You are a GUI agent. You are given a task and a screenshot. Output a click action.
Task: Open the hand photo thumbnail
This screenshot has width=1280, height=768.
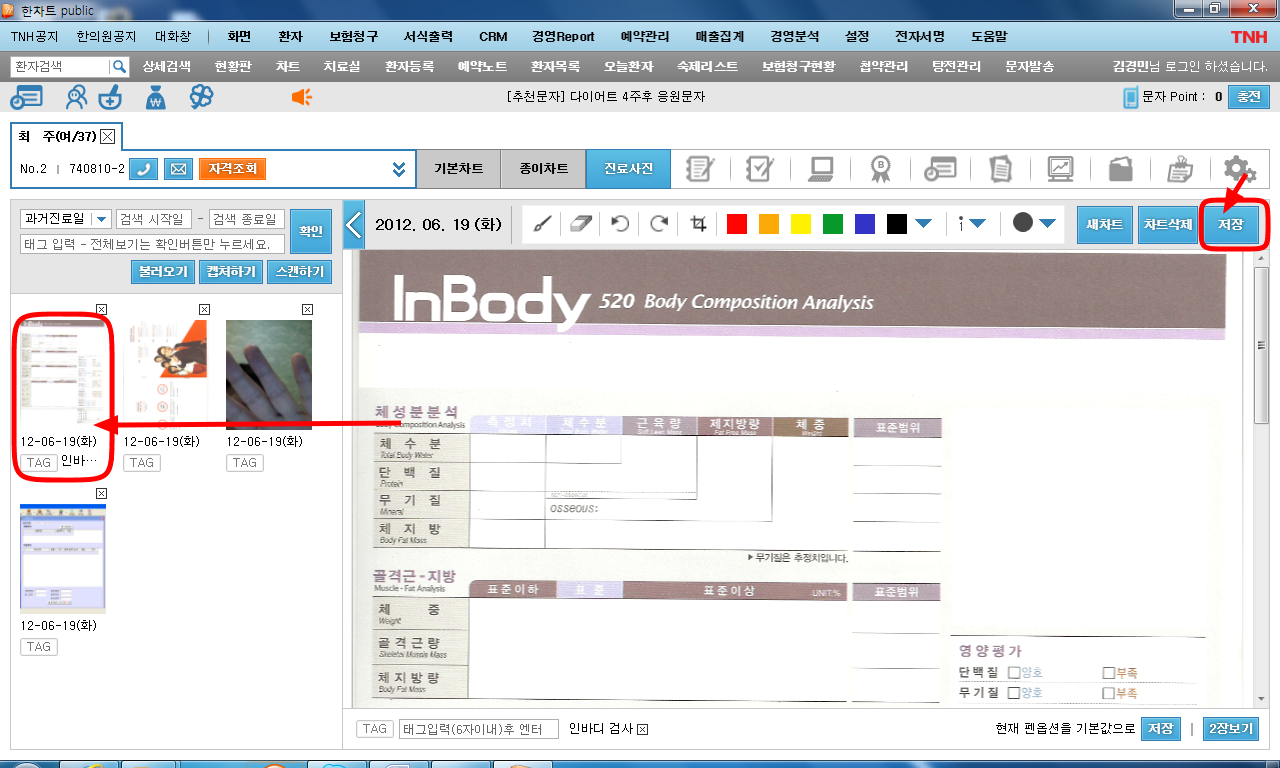click(269, 375)
